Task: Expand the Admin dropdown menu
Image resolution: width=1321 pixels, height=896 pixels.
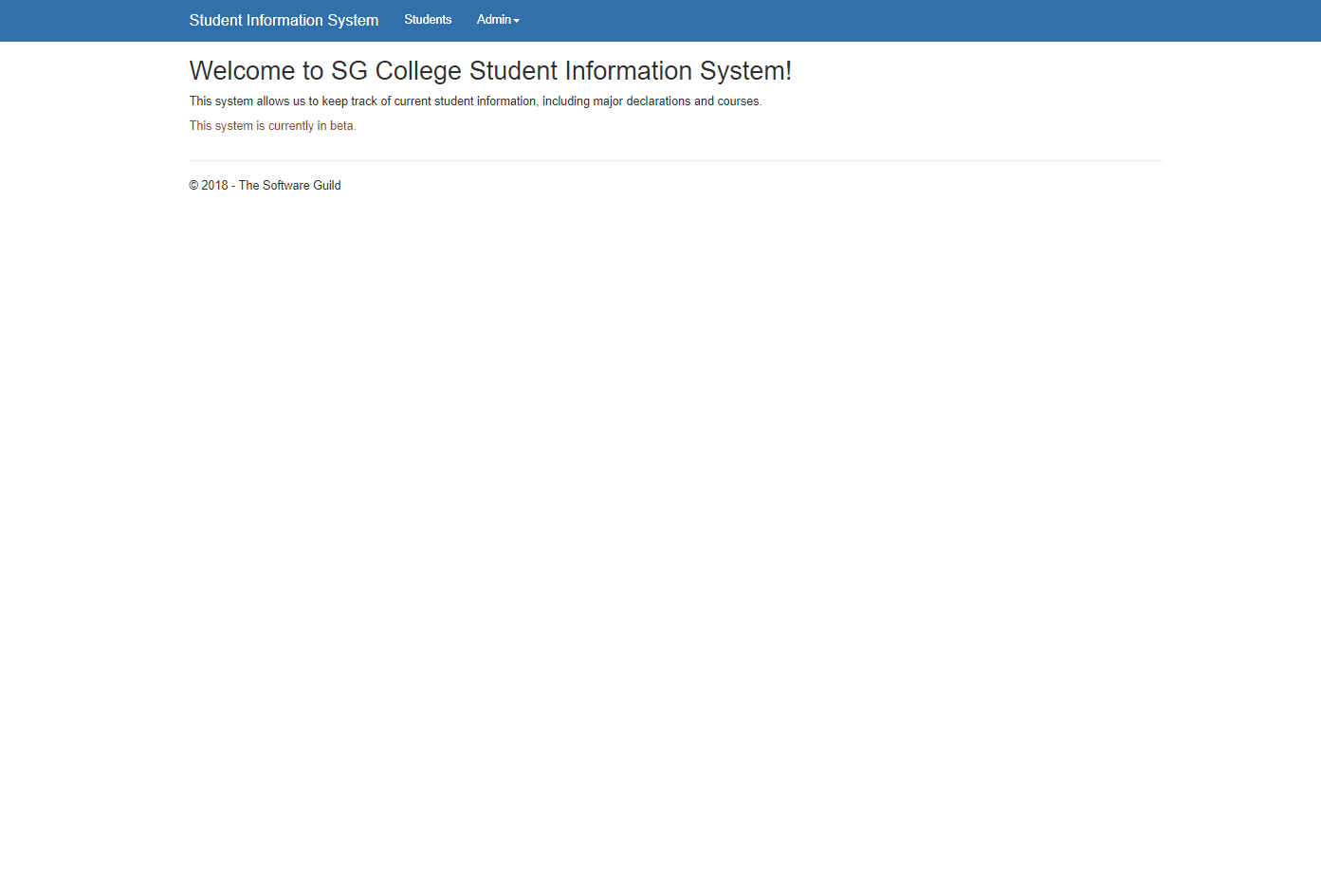Action: pos(498,20)
